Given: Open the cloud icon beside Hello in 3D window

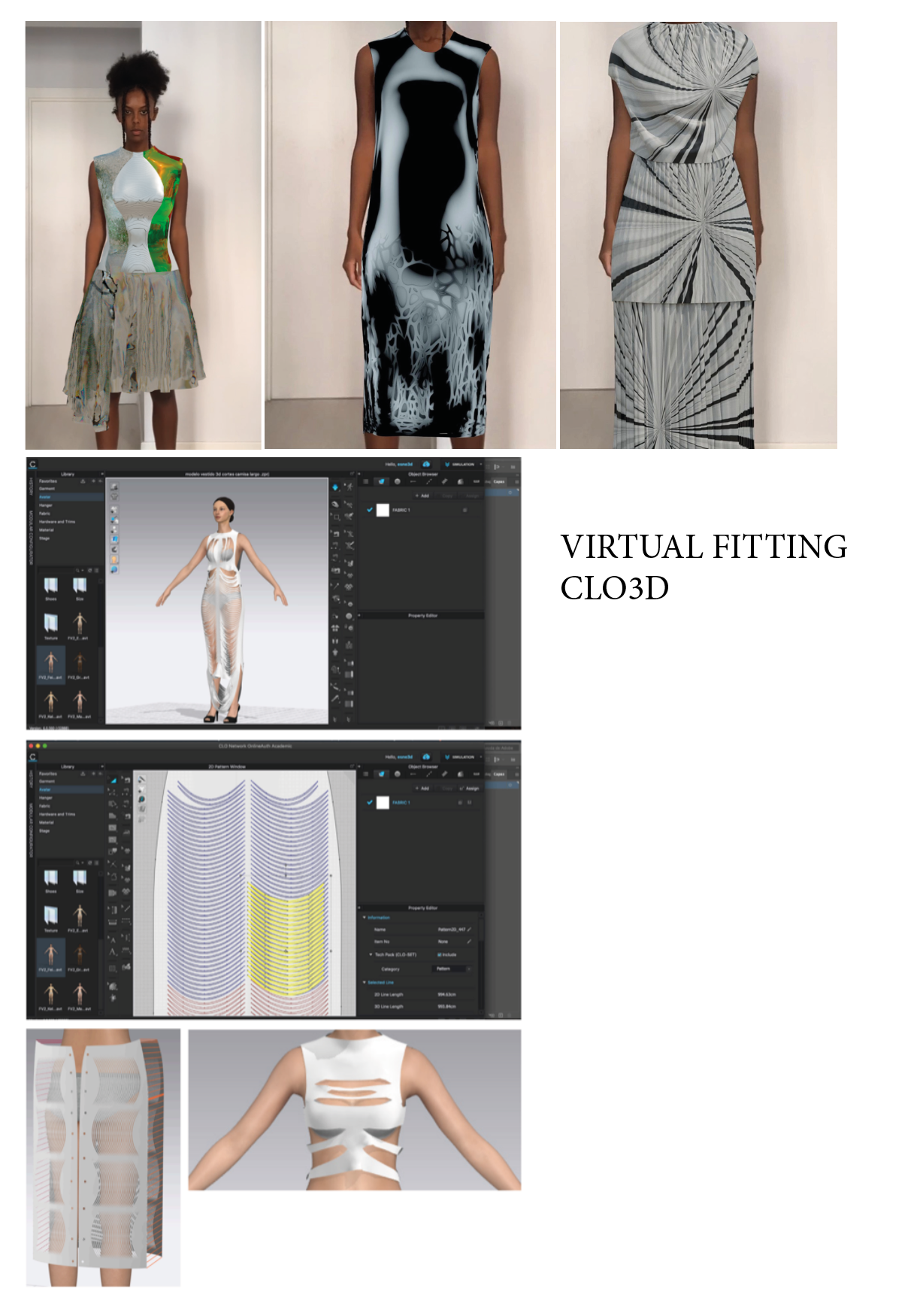Looking at the screenshot, I should pyautogui.click(x=426, y=464).
